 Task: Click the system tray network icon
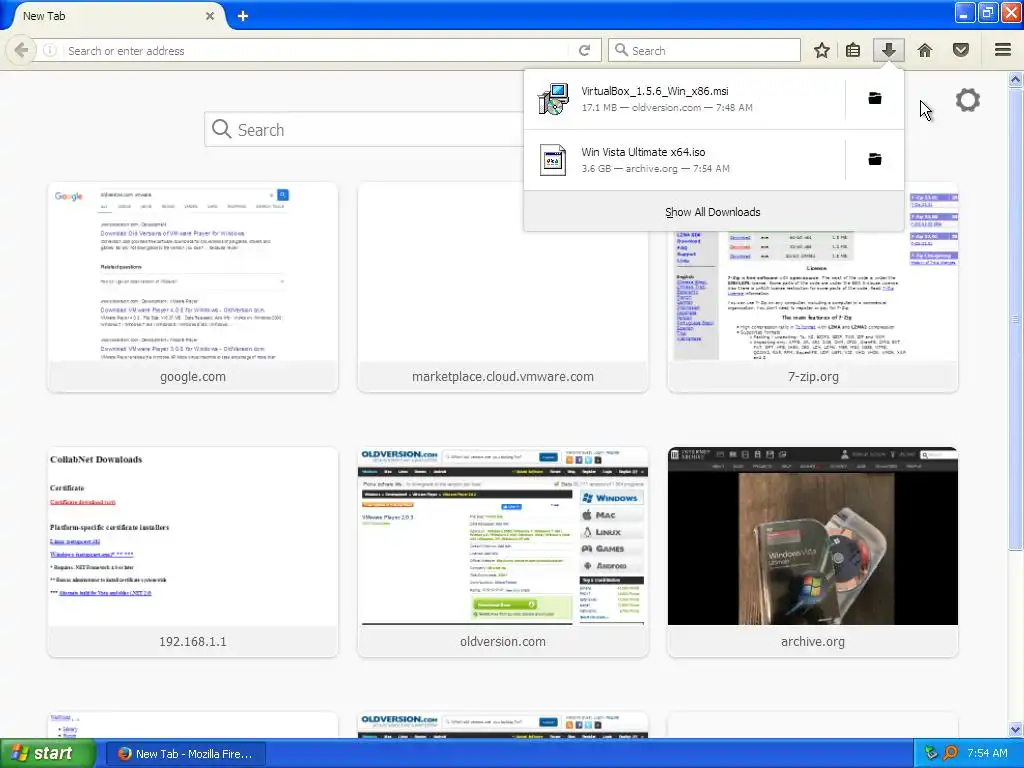pyautogui.click(x=931, y=753)
